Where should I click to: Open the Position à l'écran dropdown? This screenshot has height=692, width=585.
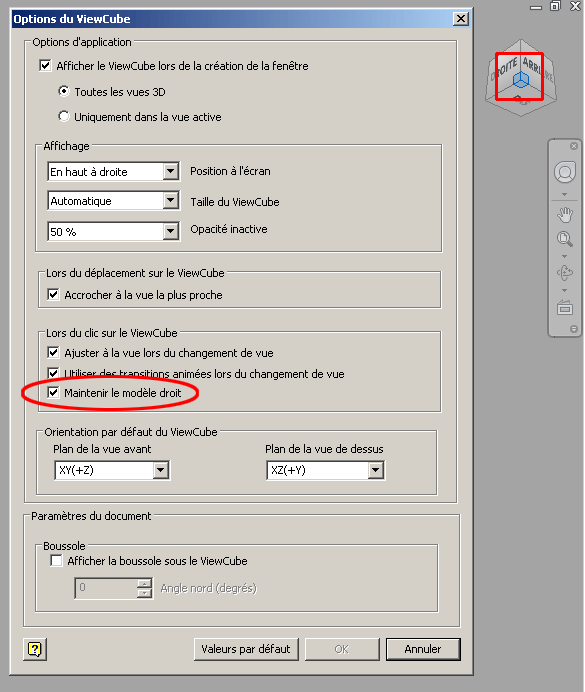coord(170,171)
